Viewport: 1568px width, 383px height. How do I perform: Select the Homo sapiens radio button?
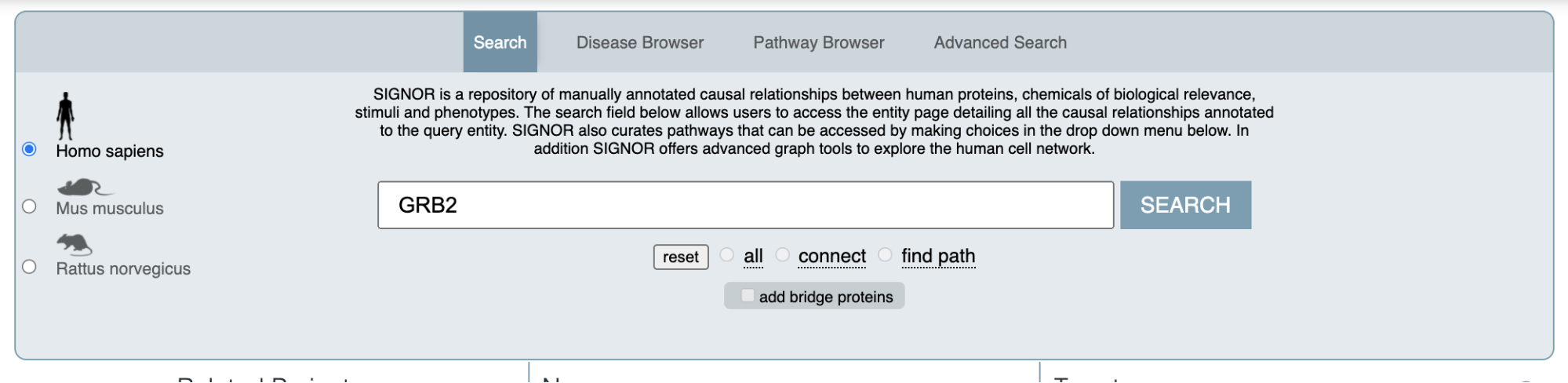[30, 149]
